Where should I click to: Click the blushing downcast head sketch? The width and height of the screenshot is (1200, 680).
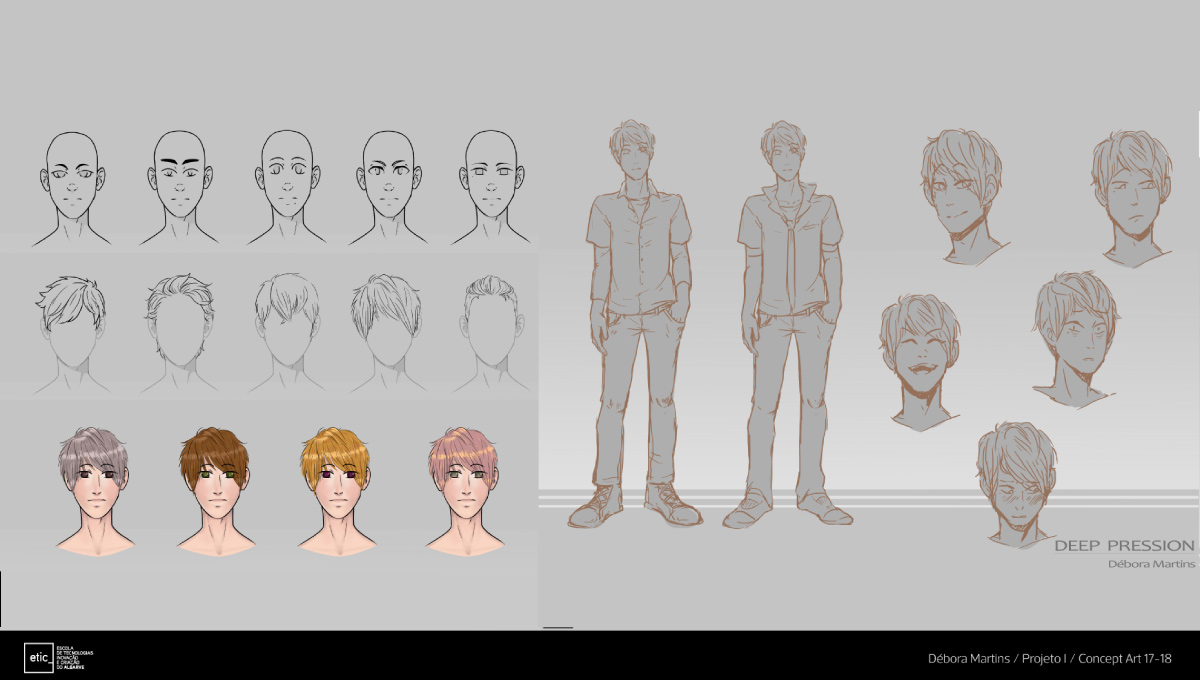pos(1017,481)
